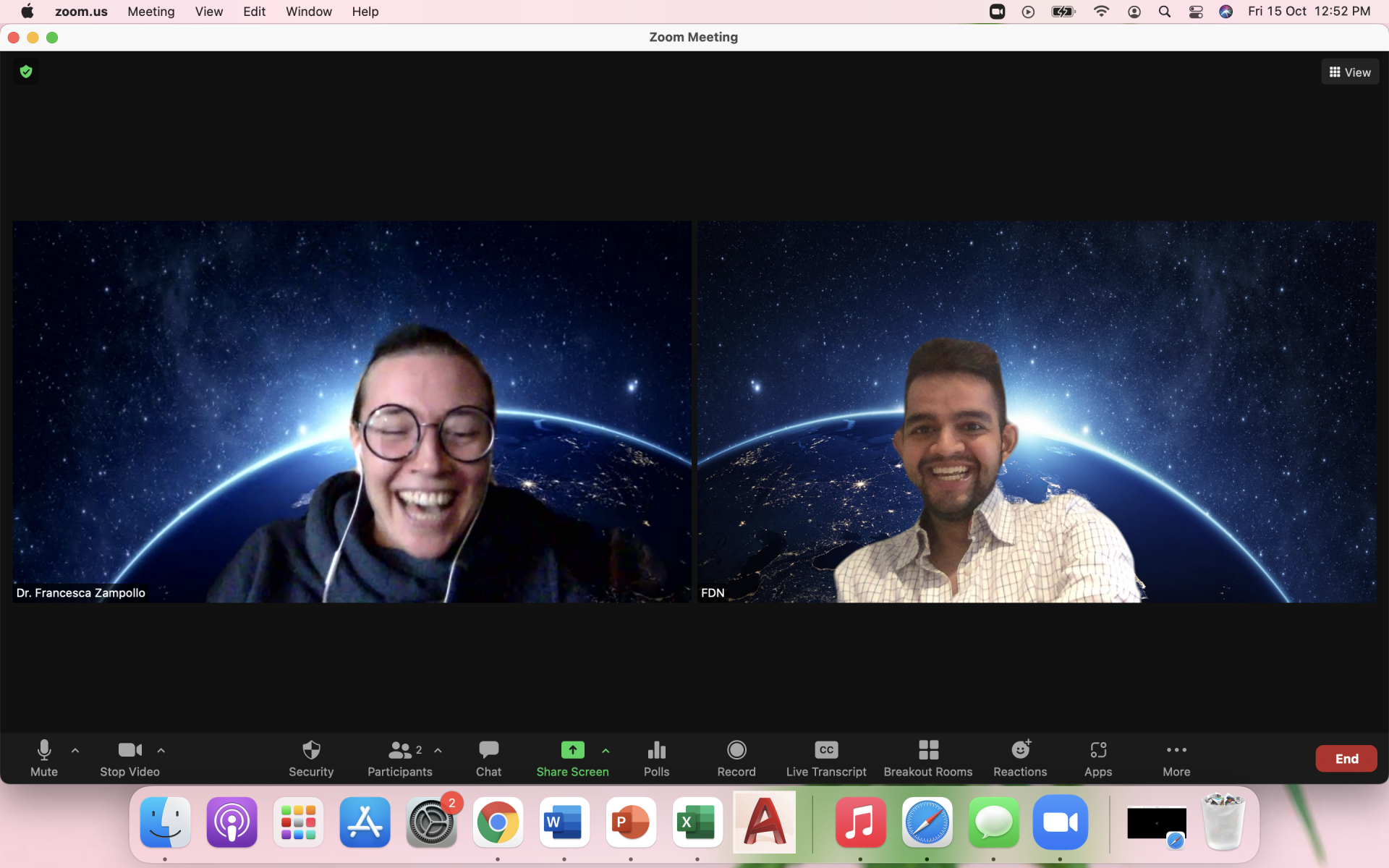Expand audio options arrow beside Mute
The image size is (1389, 868).
(x=75, y=750)
